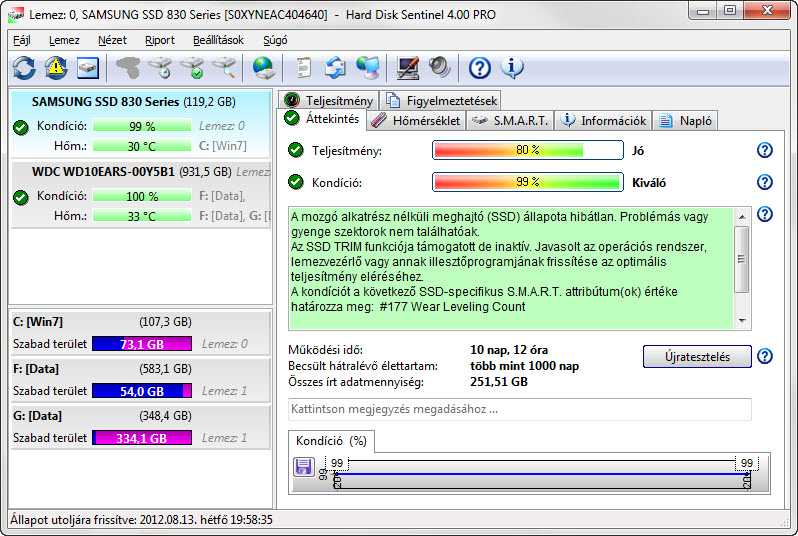
Task: Switch to the Figyelmeztetések tab
Action: (442, 100)
